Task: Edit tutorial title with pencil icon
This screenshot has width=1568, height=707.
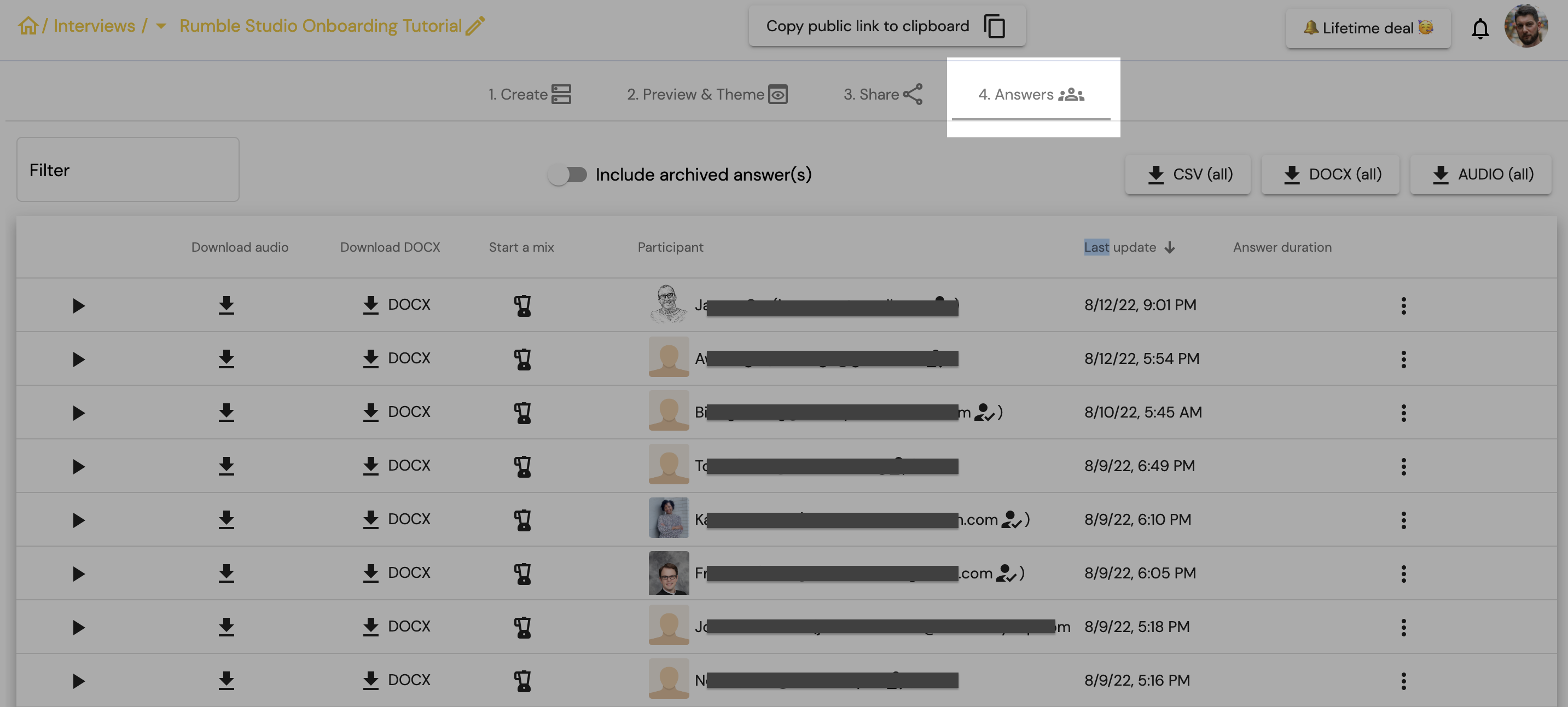Action: pyautogui.click(x=475, y=26)
